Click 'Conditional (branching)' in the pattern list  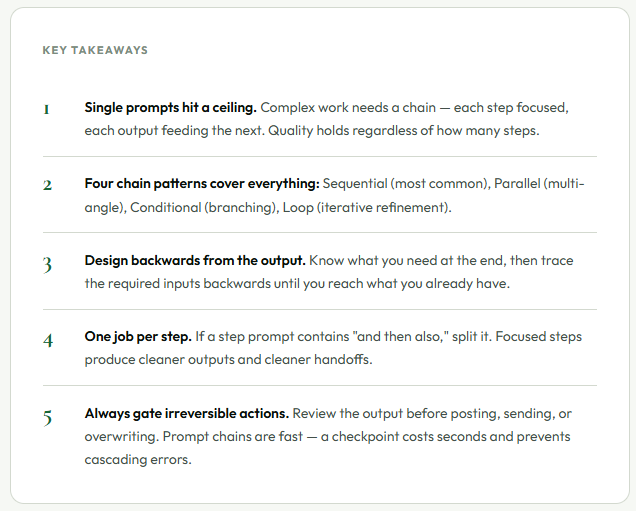click(x=204, y=208)
